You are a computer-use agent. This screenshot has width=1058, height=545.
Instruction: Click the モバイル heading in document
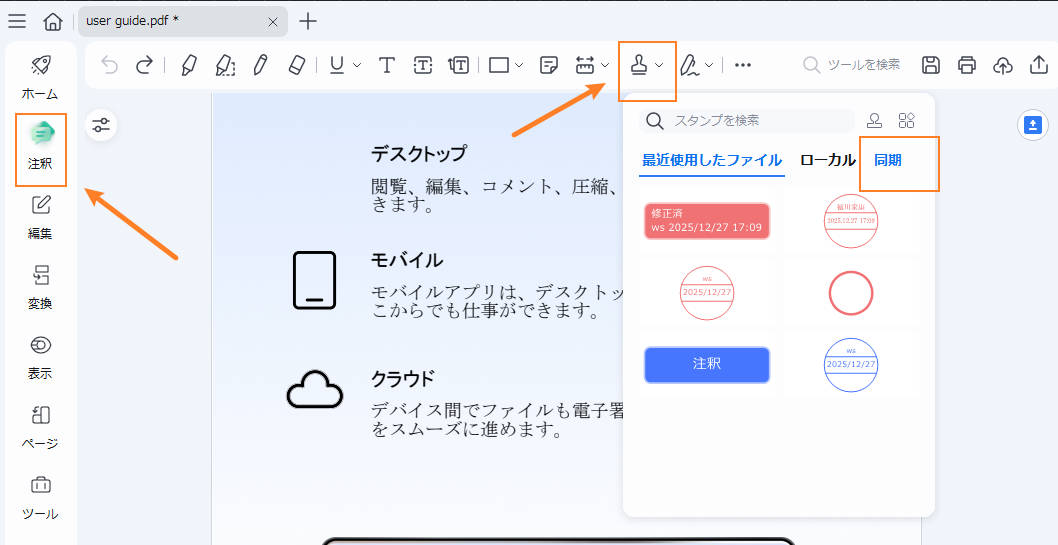click(407, 260)
